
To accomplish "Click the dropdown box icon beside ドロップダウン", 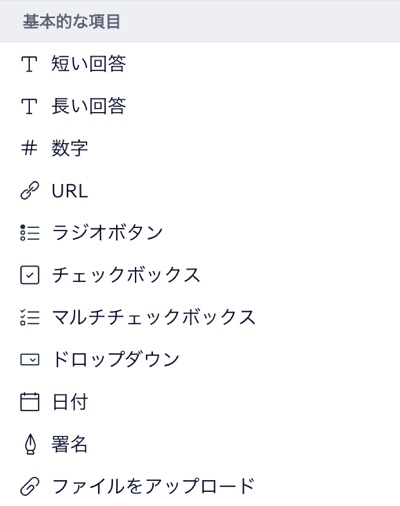I will point(30,360).
